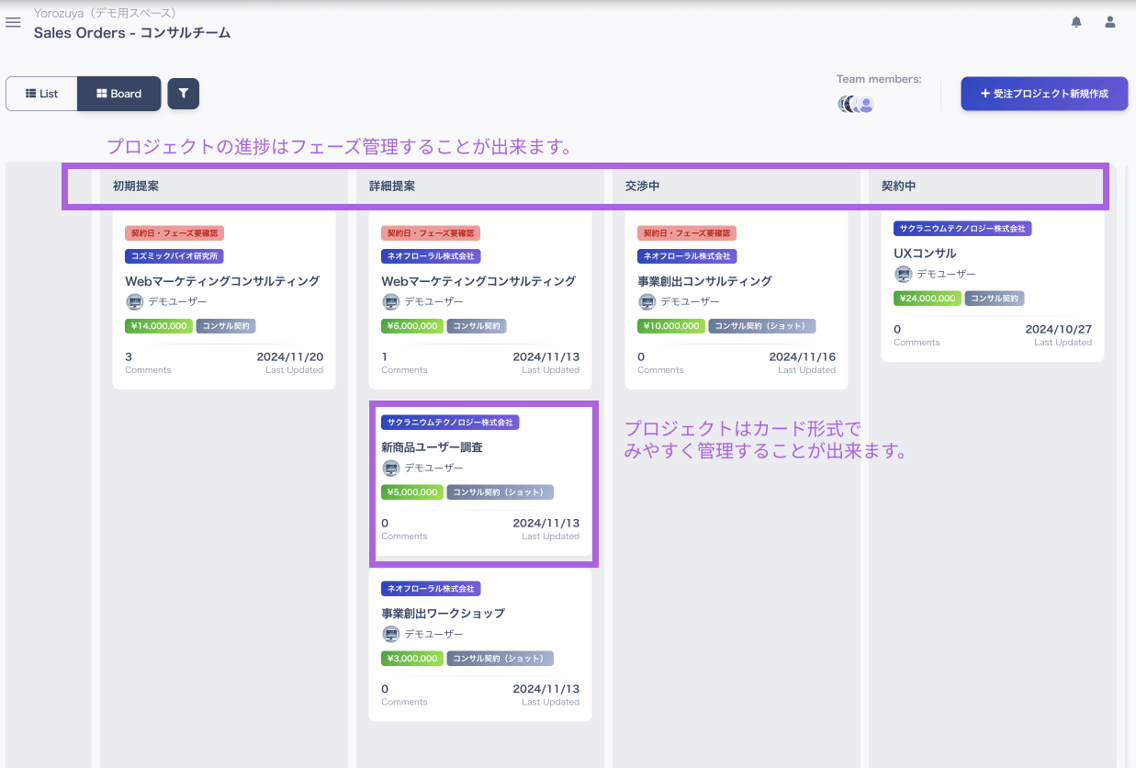Click avatar on 新商品ユーザー調査 card
The height and width of the screenshot is (768, 1136).
click(391, 468)
